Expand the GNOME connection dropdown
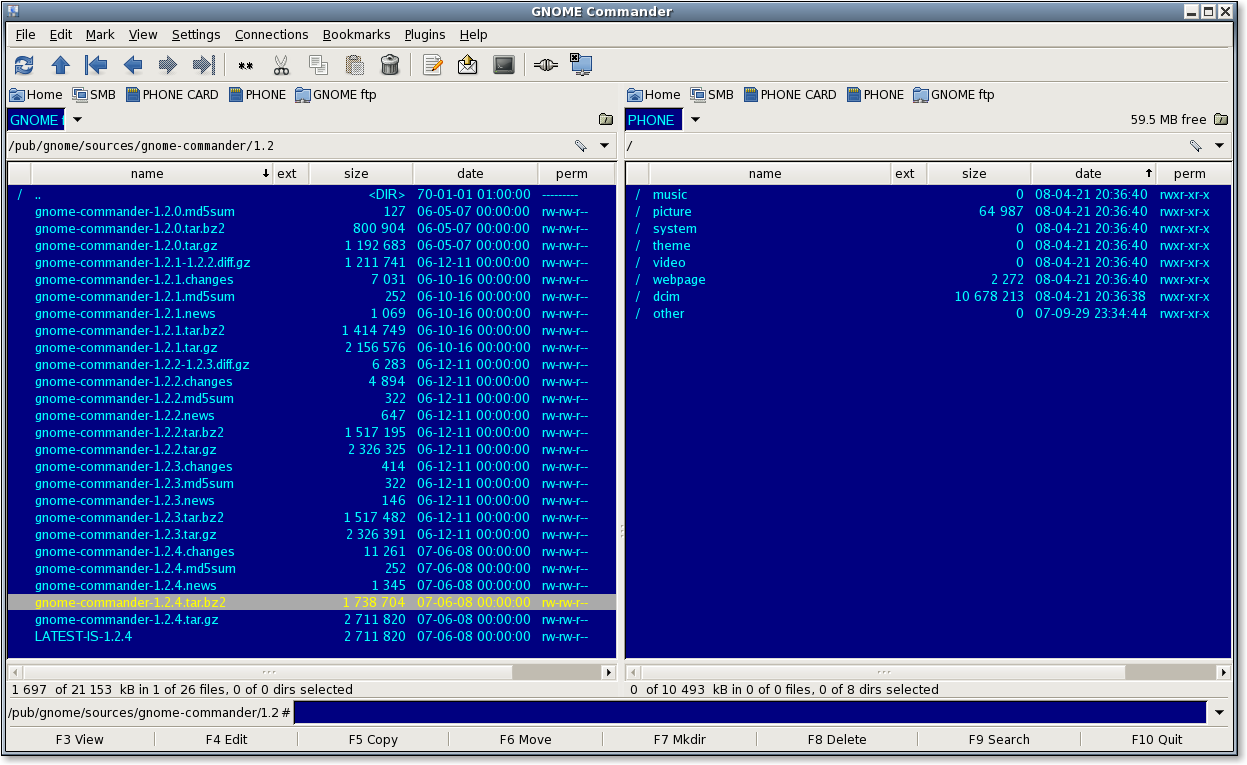The width and height of the screenshot is (1247, 765). [78, 120]
